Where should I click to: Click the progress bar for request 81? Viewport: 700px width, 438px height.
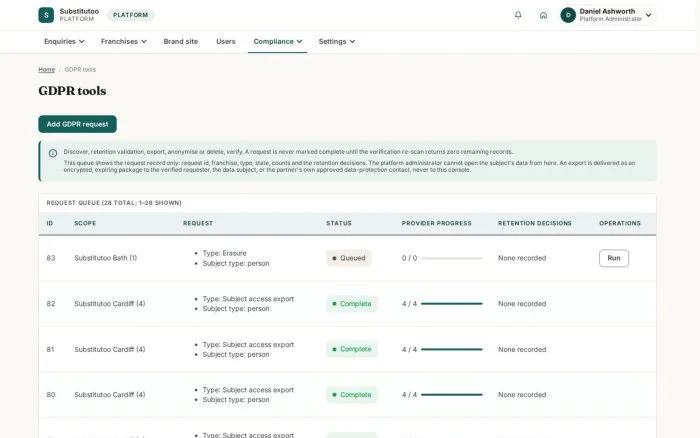[451, 349]
